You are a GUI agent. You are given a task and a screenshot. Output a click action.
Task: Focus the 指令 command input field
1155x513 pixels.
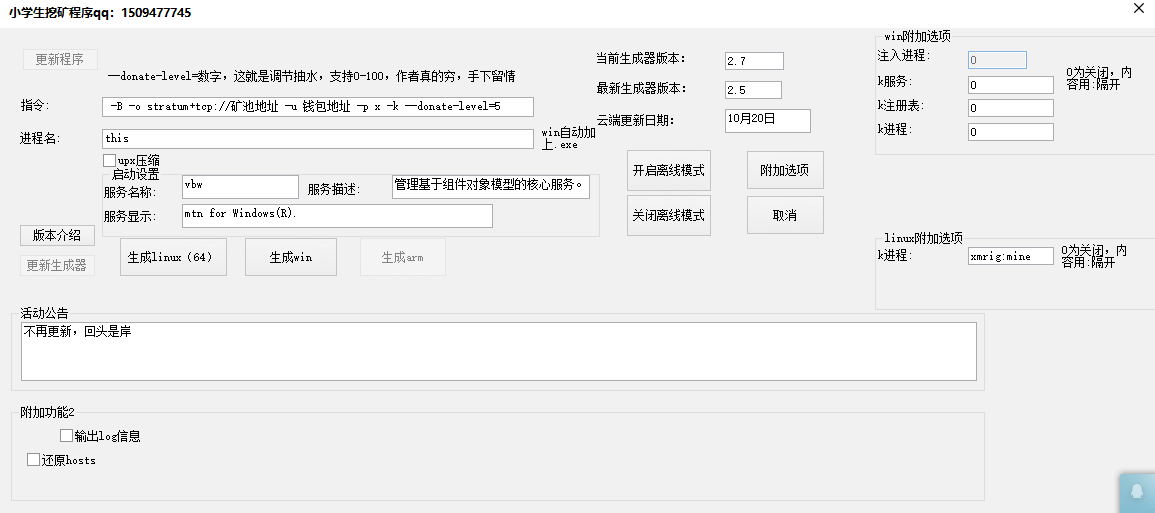[317, 107]
